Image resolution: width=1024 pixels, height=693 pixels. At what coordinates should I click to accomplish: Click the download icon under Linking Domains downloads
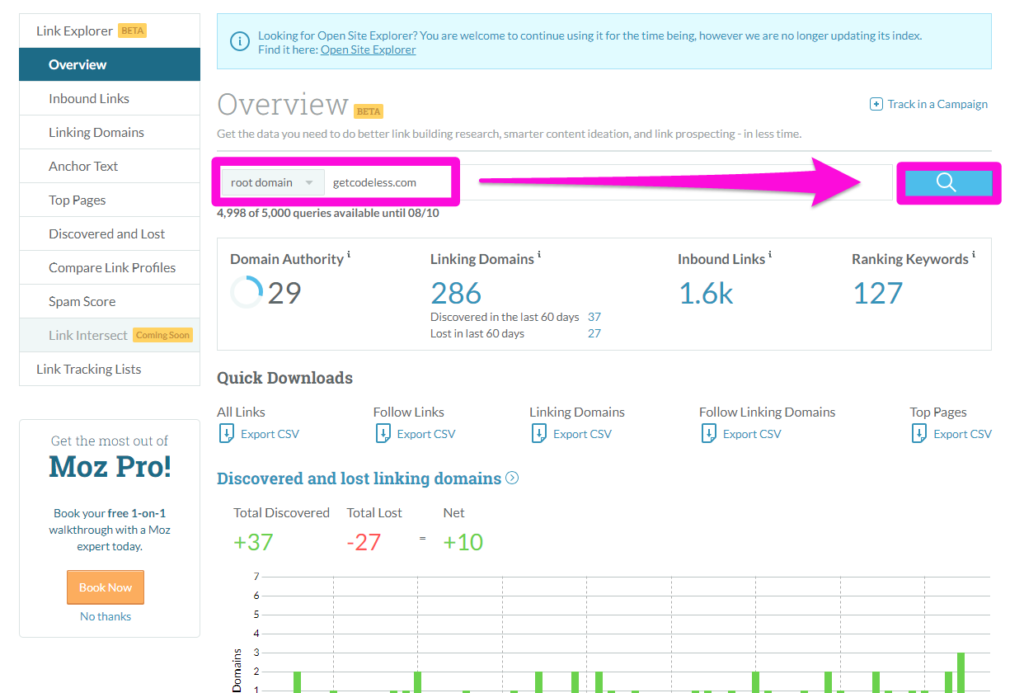[539, 433]
